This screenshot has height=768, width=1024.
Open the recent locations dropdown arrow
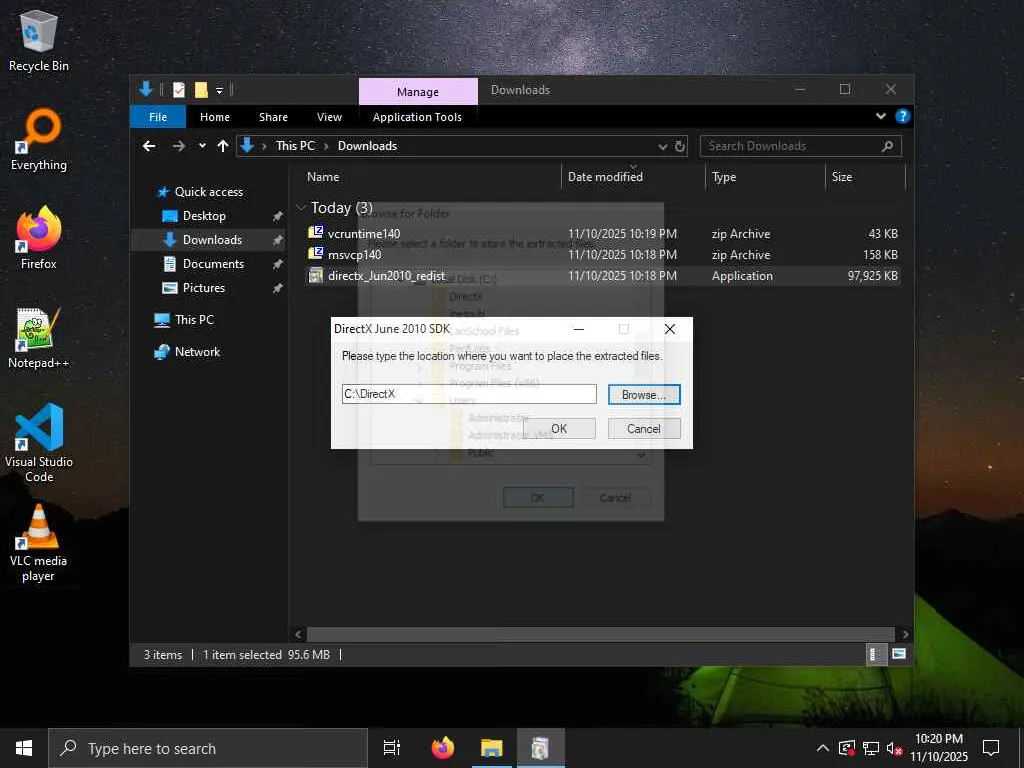point(202,146)
